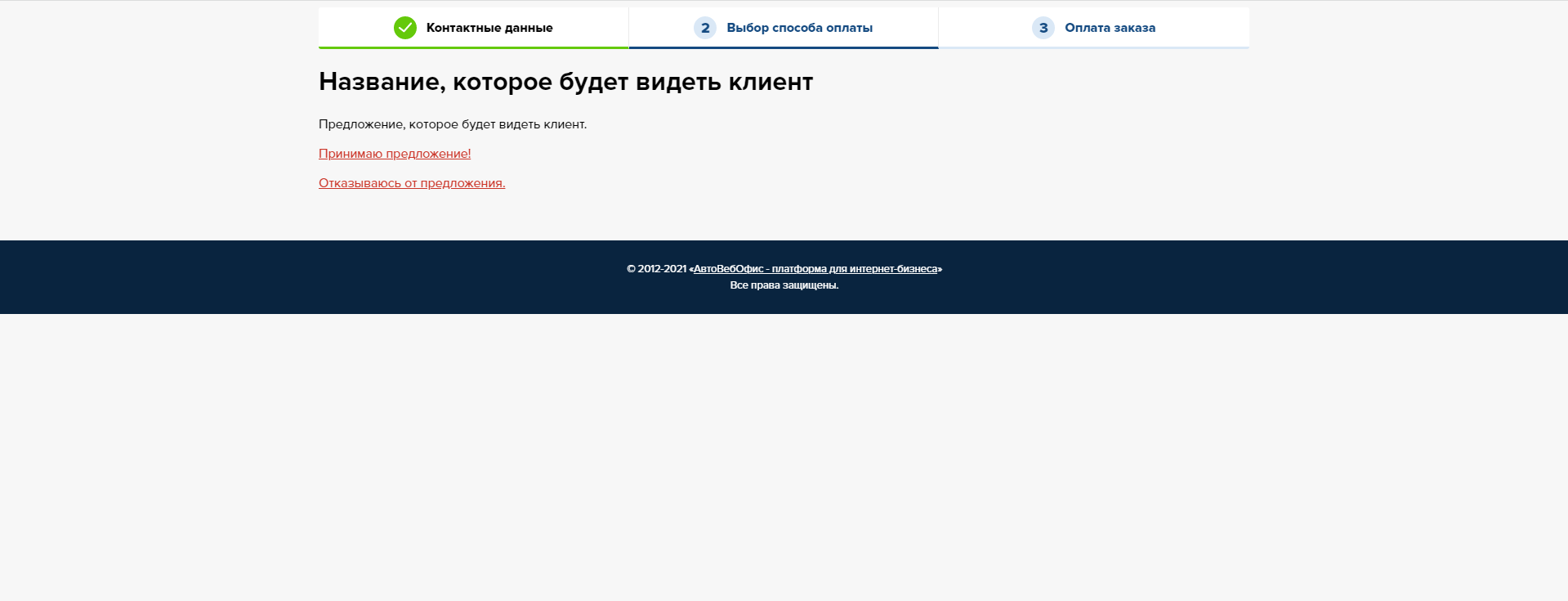The width and height of the screenshot is (1568, 601).
Task: Click the step number 3 circle
Action: 1043,28
